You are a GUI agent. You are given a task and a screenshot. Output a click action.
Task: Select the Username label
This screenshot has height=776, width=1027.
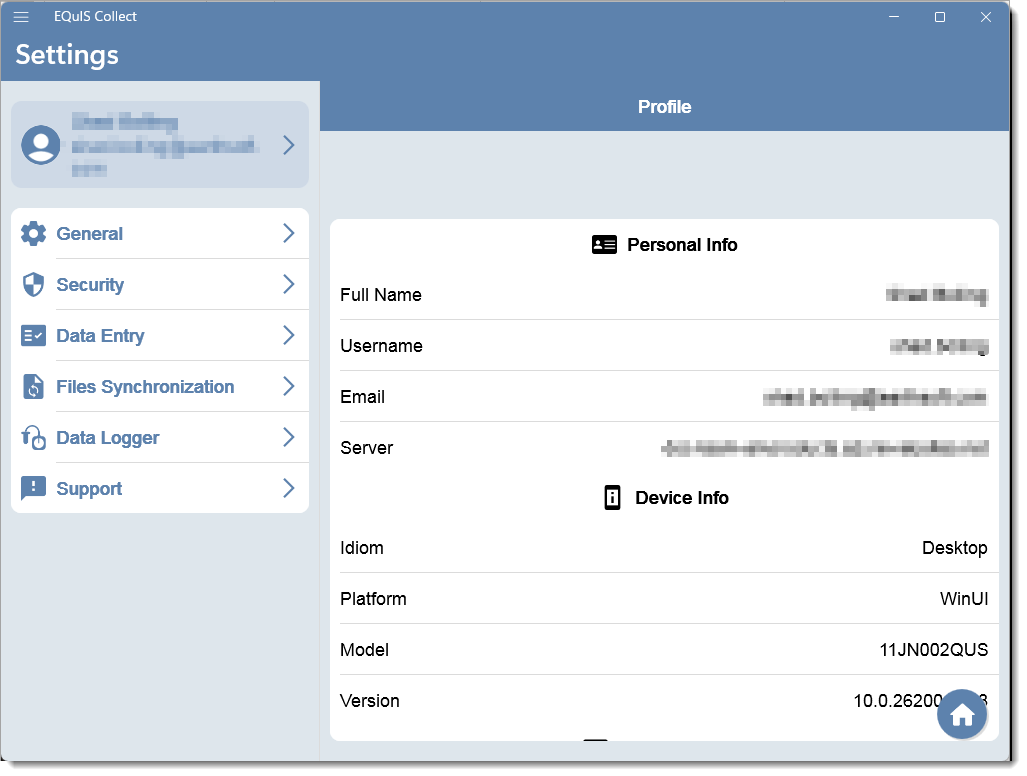tap(381, 346)
